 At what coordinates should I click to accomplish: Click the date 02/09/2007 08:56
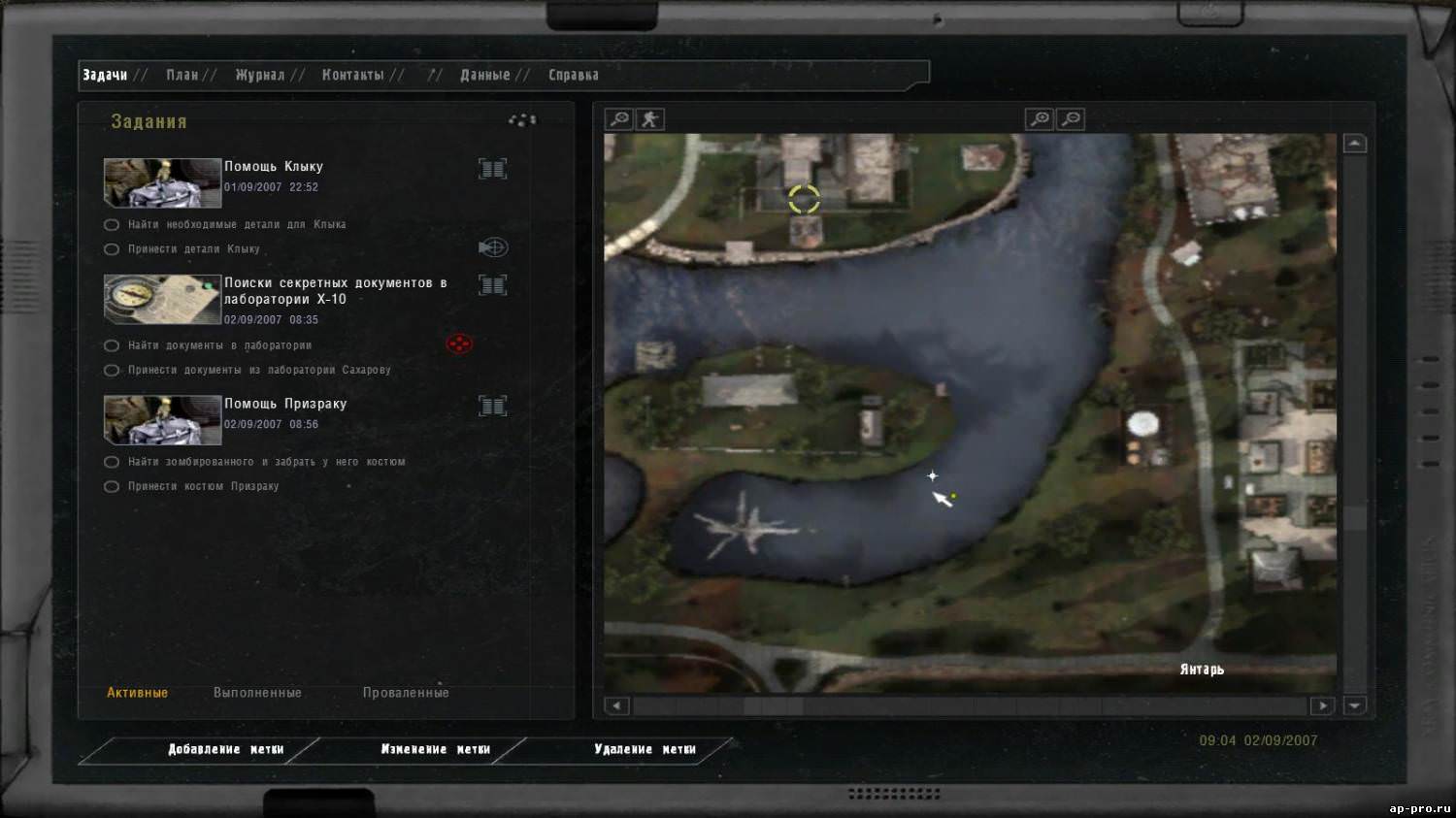coord(271,424)
